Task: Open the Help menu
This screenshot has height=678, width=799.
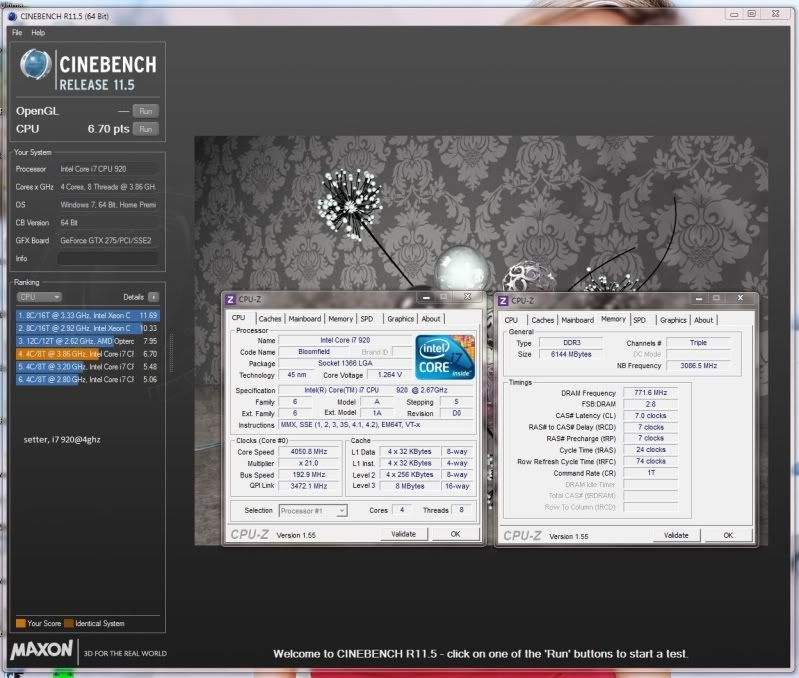Action: [38, 33]
